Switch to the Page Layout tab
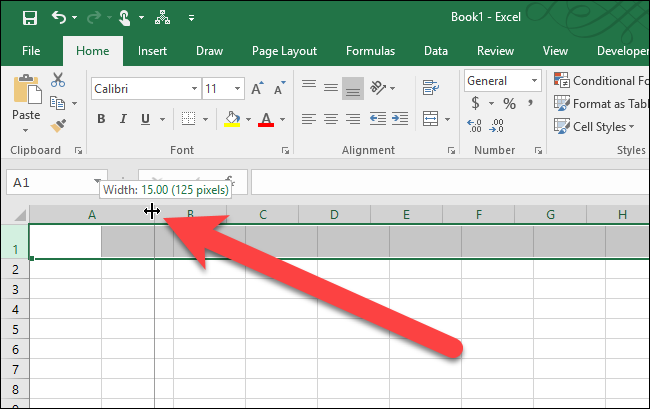Image resolution: width=650 pixels, height=409 pixels. (x=284, y=51)
